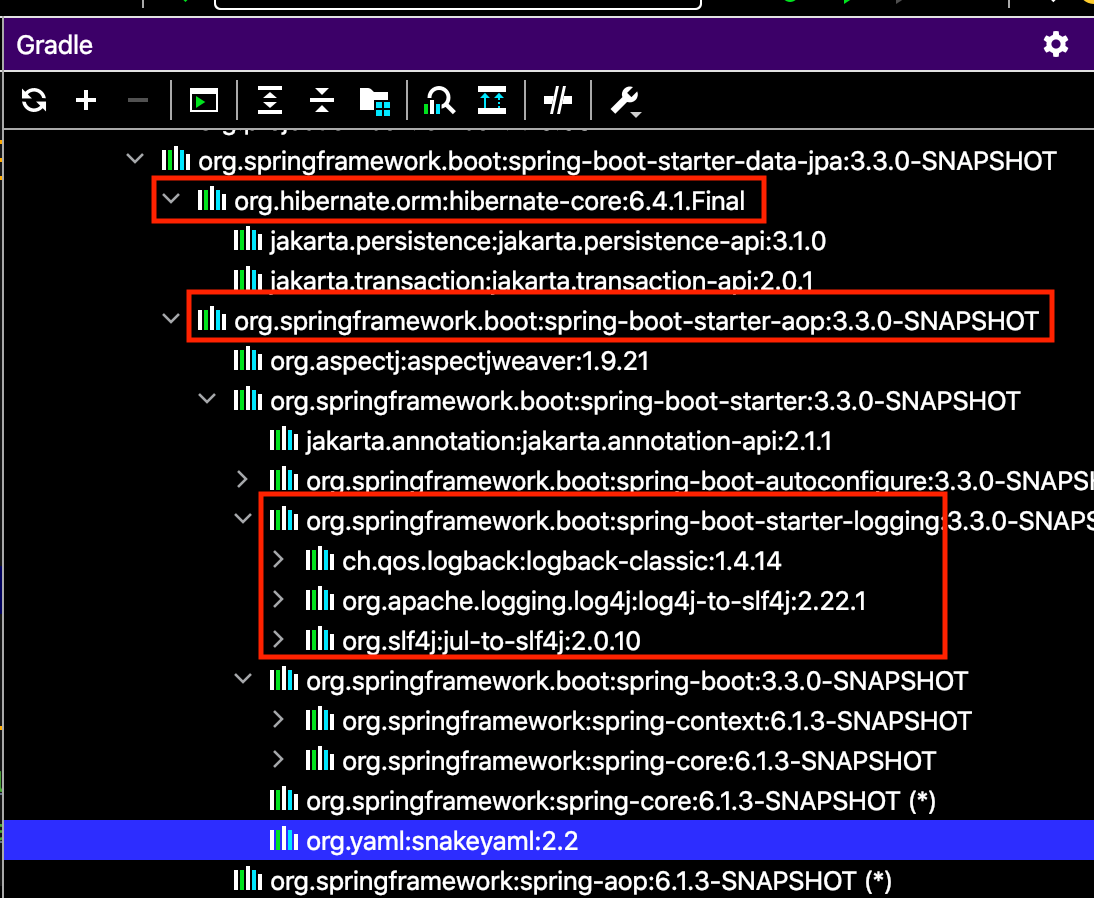
Task: Select jakarta.transaction-api:2.0.1 row
Action: 548,280
